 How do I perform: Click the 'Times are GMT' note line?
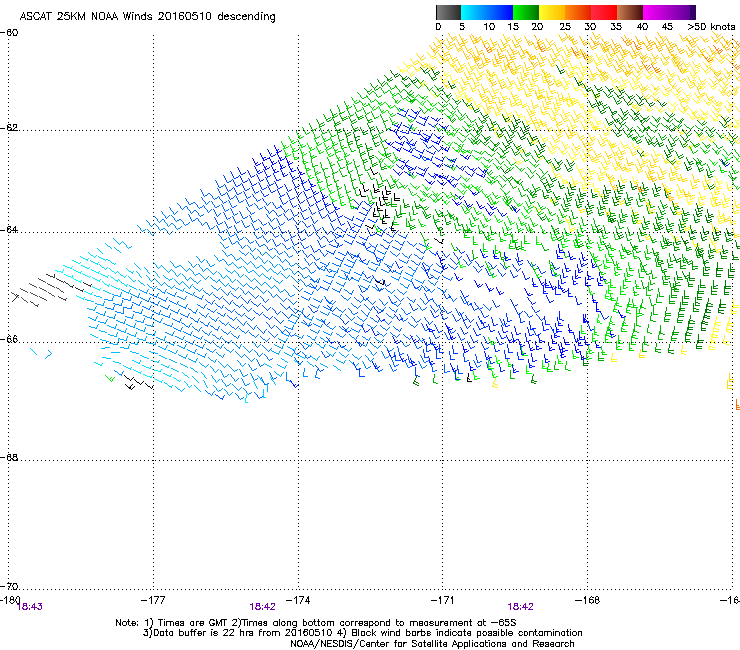316,623
